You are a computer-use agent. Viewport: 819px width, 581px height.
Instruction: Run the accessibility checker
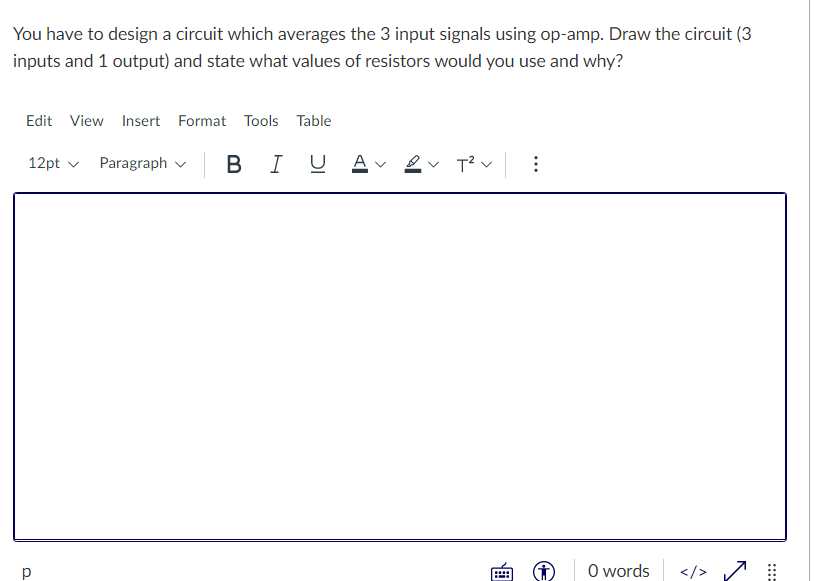(544, 571)
